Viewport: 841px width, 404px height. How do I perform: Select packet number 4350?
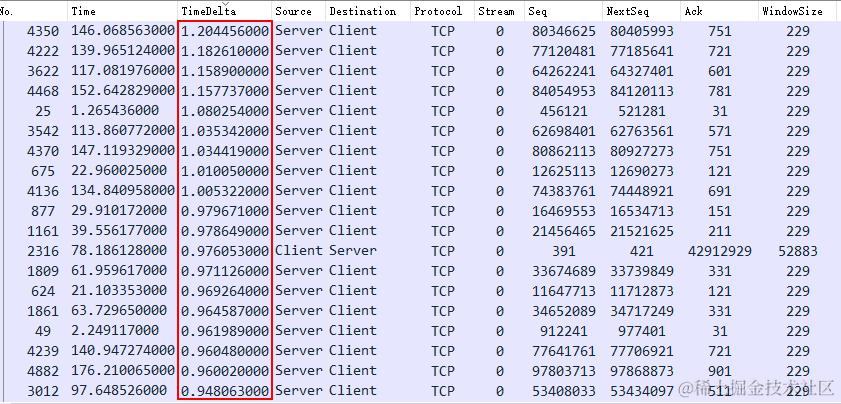tap(43, 32)
